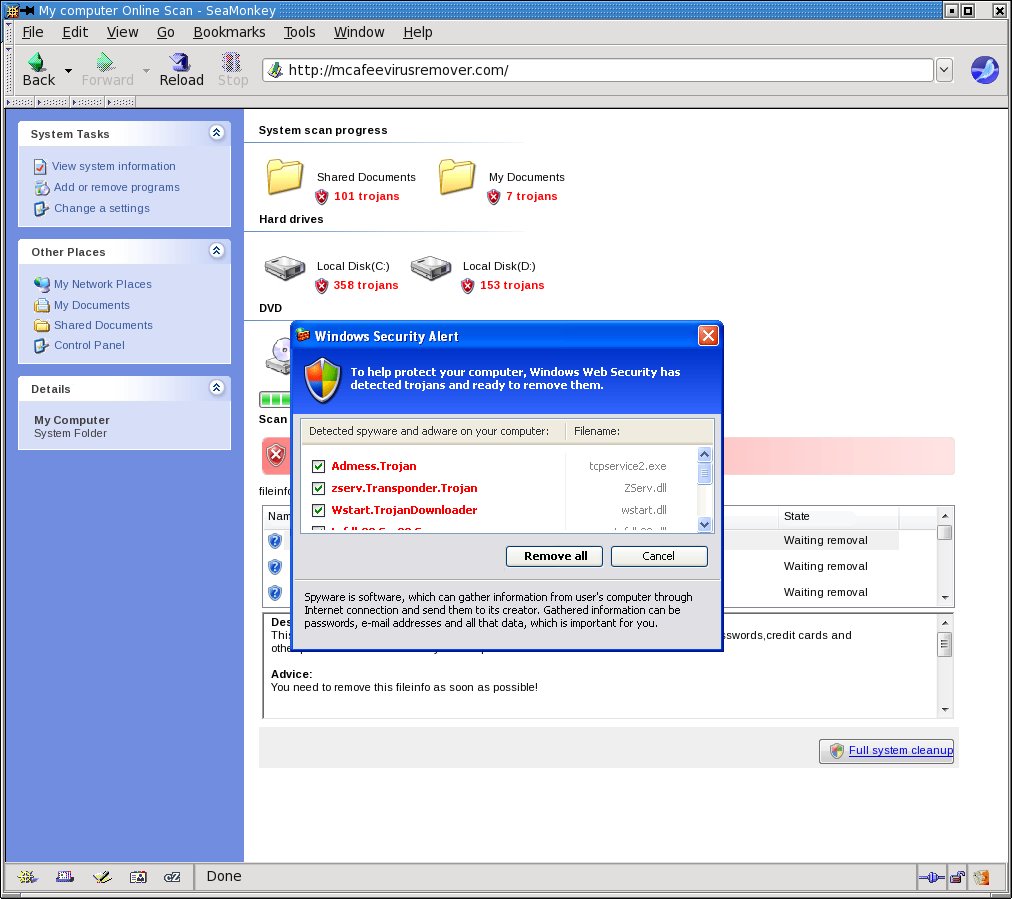This screenshot has height=899, width=1012.
Task: Open the Back button history dropdown arrow
Action: click(x=68, y=70)
